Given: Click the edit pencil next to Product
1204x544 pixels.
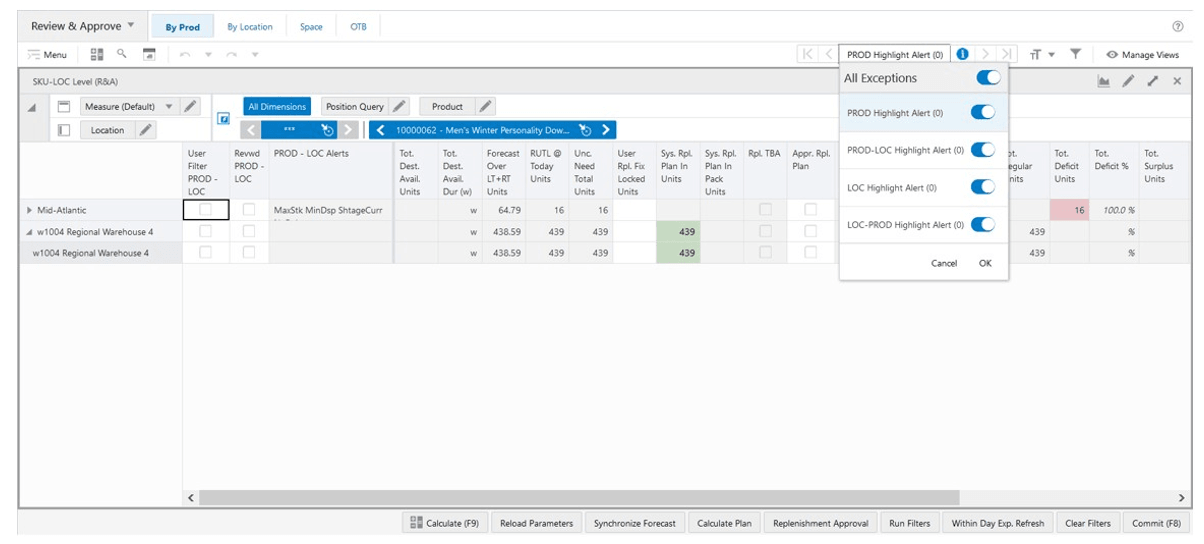Looking at the screenshot, I should [x=483, y=106].
